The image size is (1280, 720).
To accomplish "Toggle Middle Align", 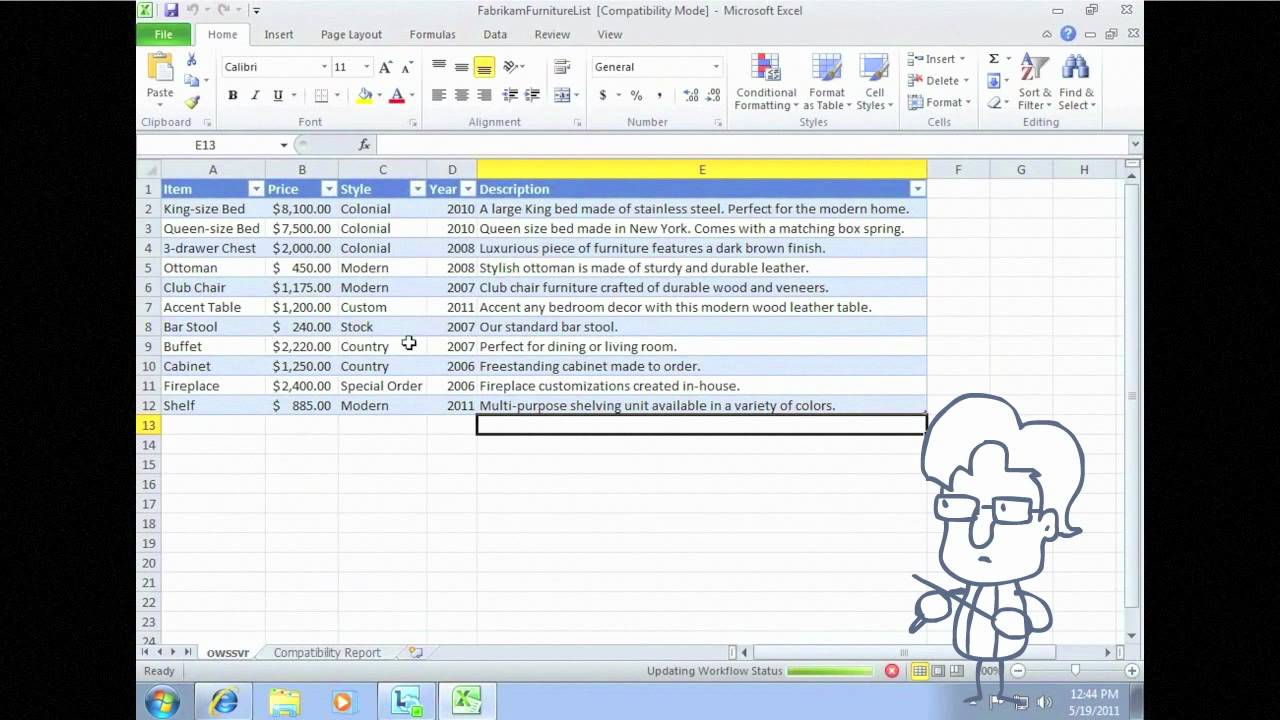I will coord(461,67).
